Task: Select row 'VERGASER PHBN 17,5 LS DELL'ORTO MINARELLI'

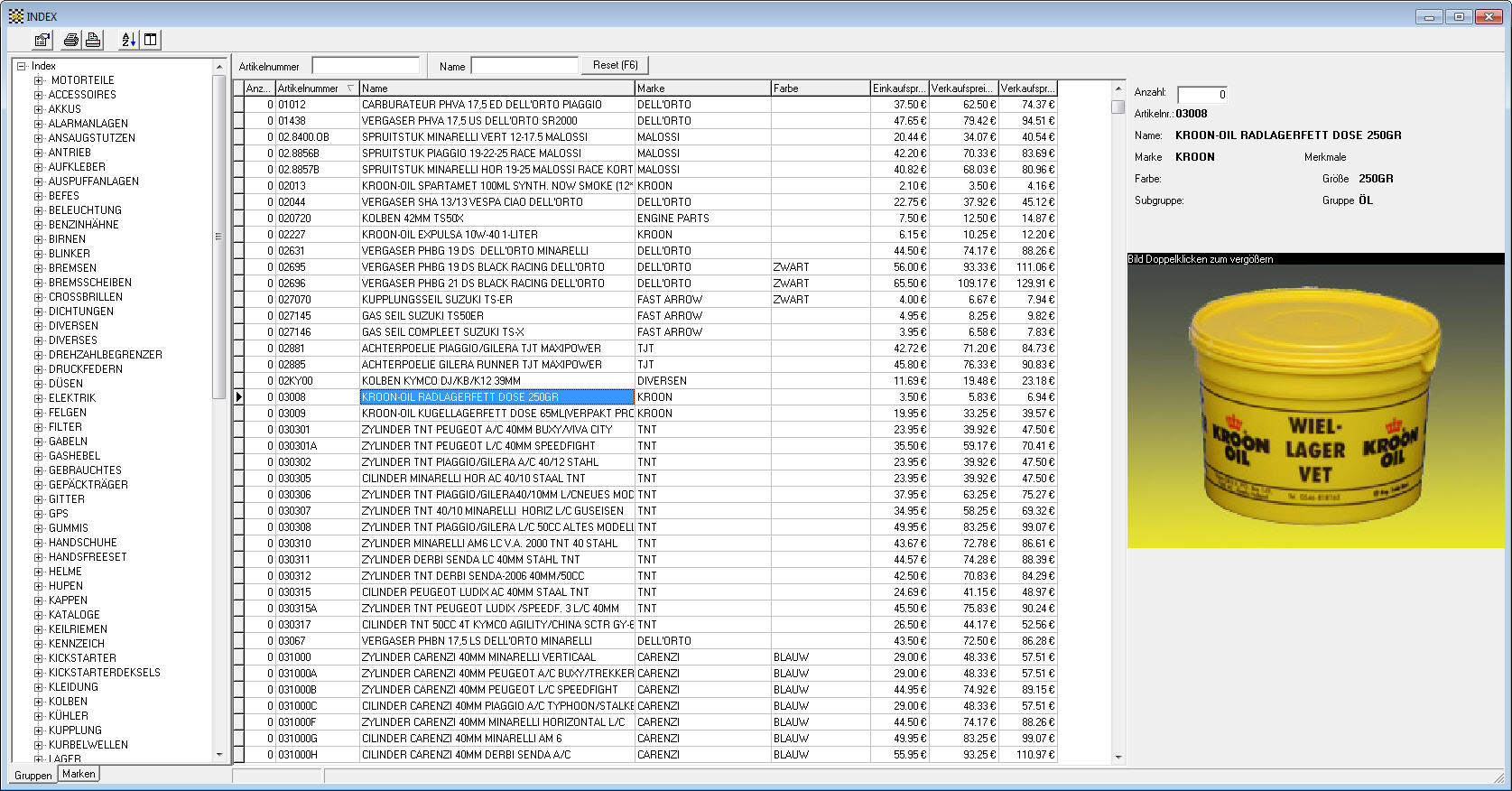Action: click(497, 641)
